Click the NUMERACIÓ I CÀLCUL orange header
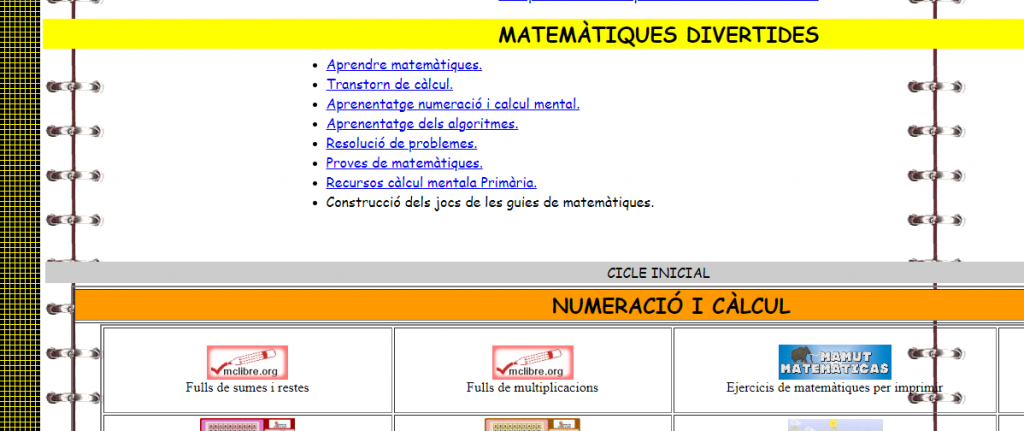Screen dimensions: 1024x431 (670, 307)
